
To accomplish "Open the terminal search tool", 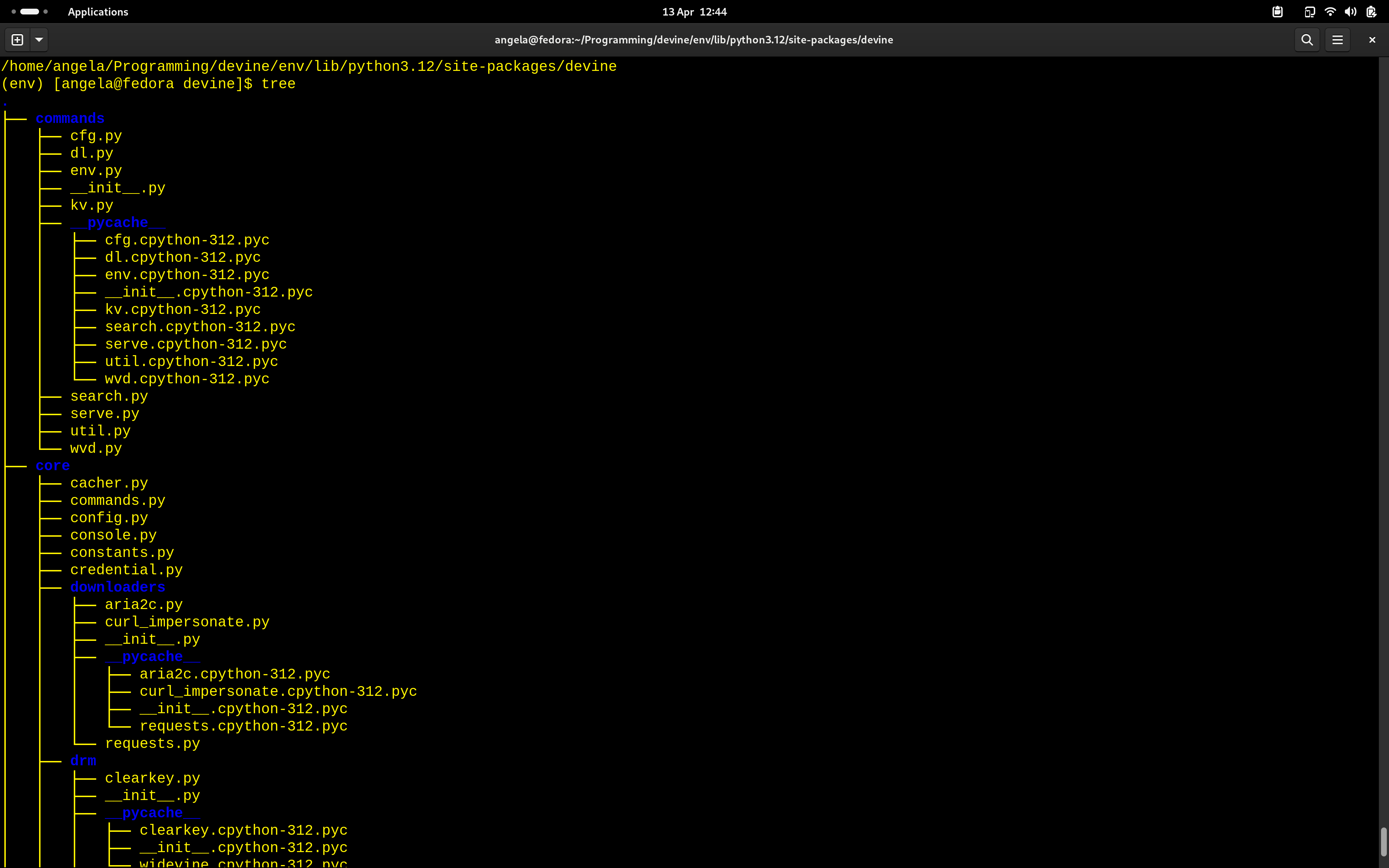I will point(1307,40).
